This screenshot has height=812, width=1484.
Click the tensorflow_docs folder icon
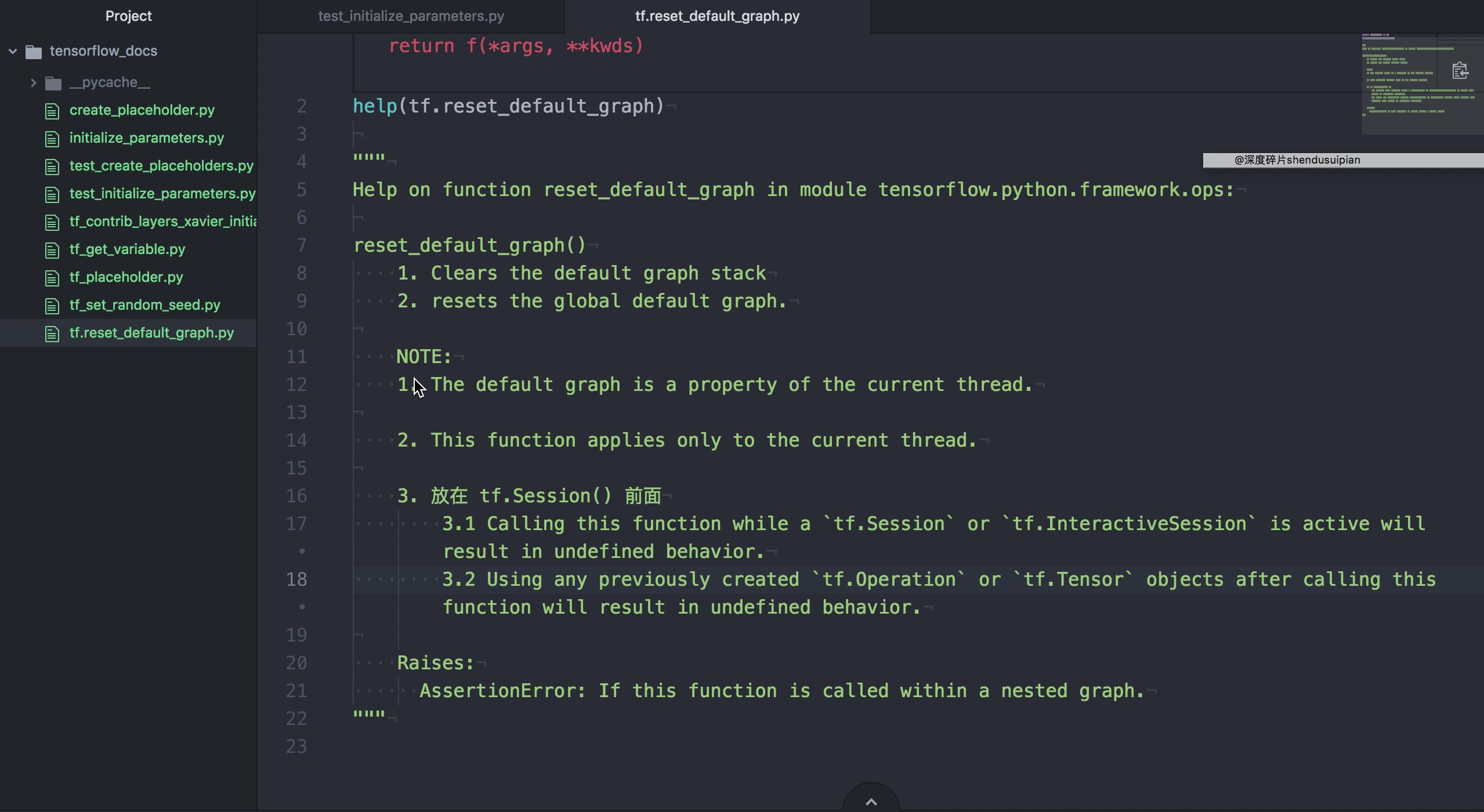coord(34,52)
